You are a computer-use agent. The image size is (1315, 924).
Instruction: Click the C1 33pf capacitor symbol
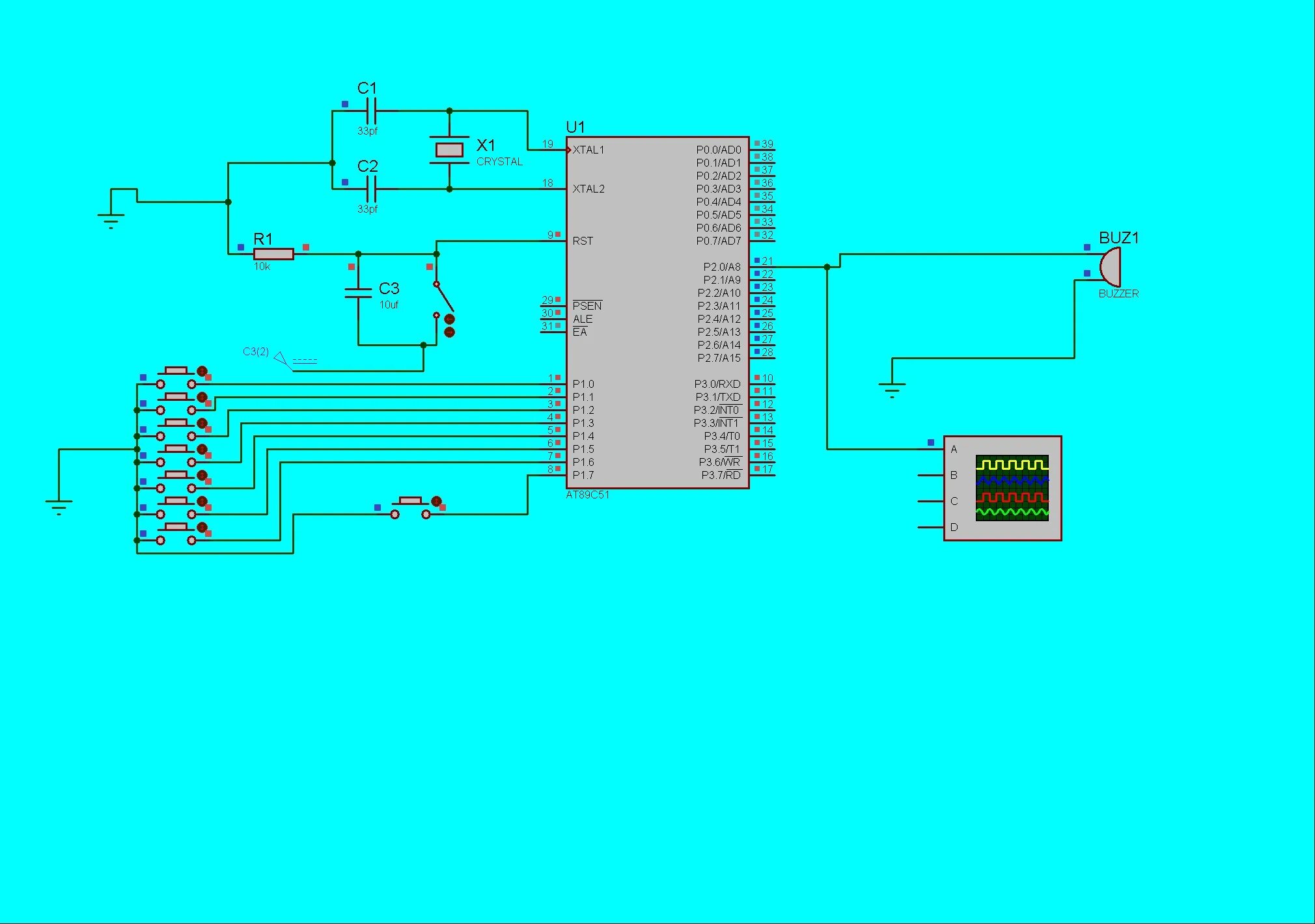(x=370, y=111)
